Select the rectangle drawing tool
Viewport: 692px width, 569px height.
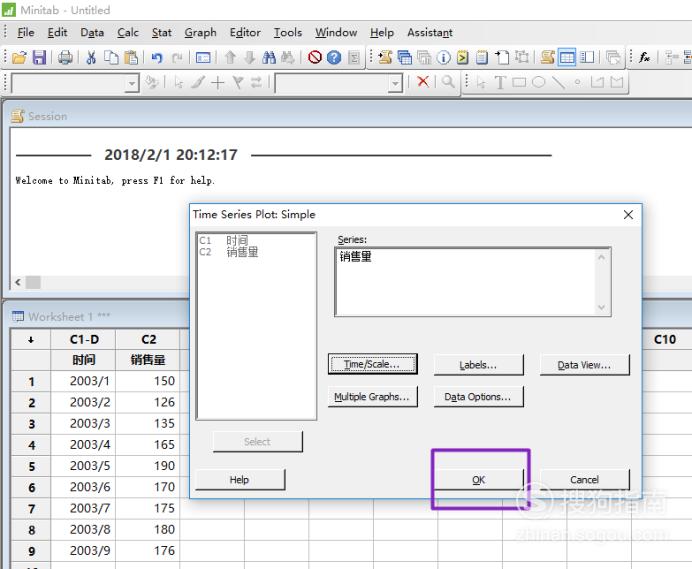click(x=519, y=82)
